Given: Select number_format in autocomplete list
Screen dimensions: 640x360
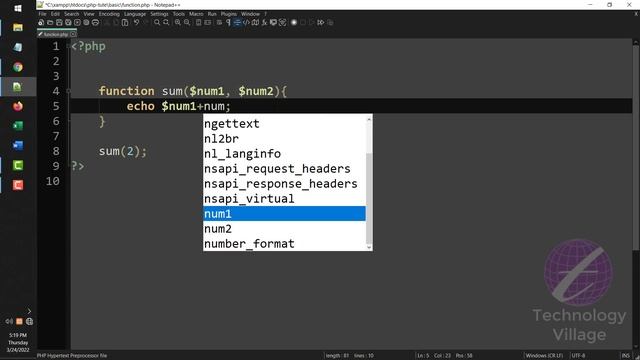Looking at the screenshot, I should (284, 244).
